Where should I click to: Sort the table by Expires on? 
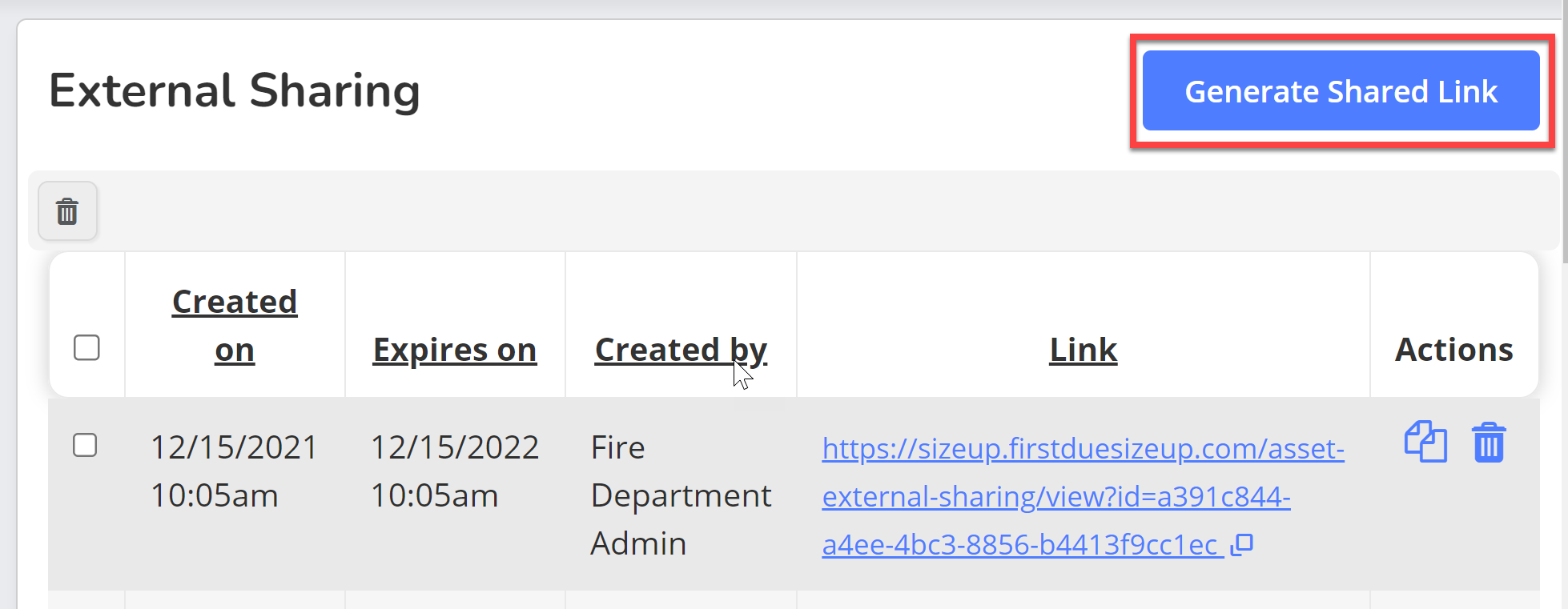tap(455, 350)
